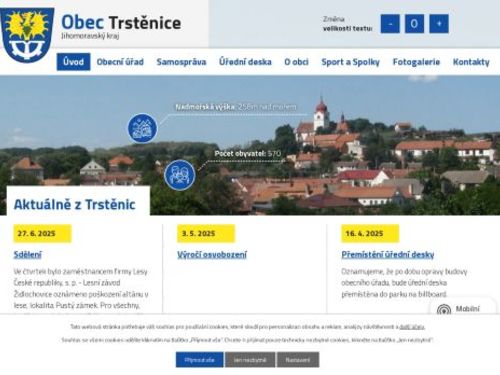Click the 16. 4. 2025 date label
500x375 pixels.
click(370, 234)
